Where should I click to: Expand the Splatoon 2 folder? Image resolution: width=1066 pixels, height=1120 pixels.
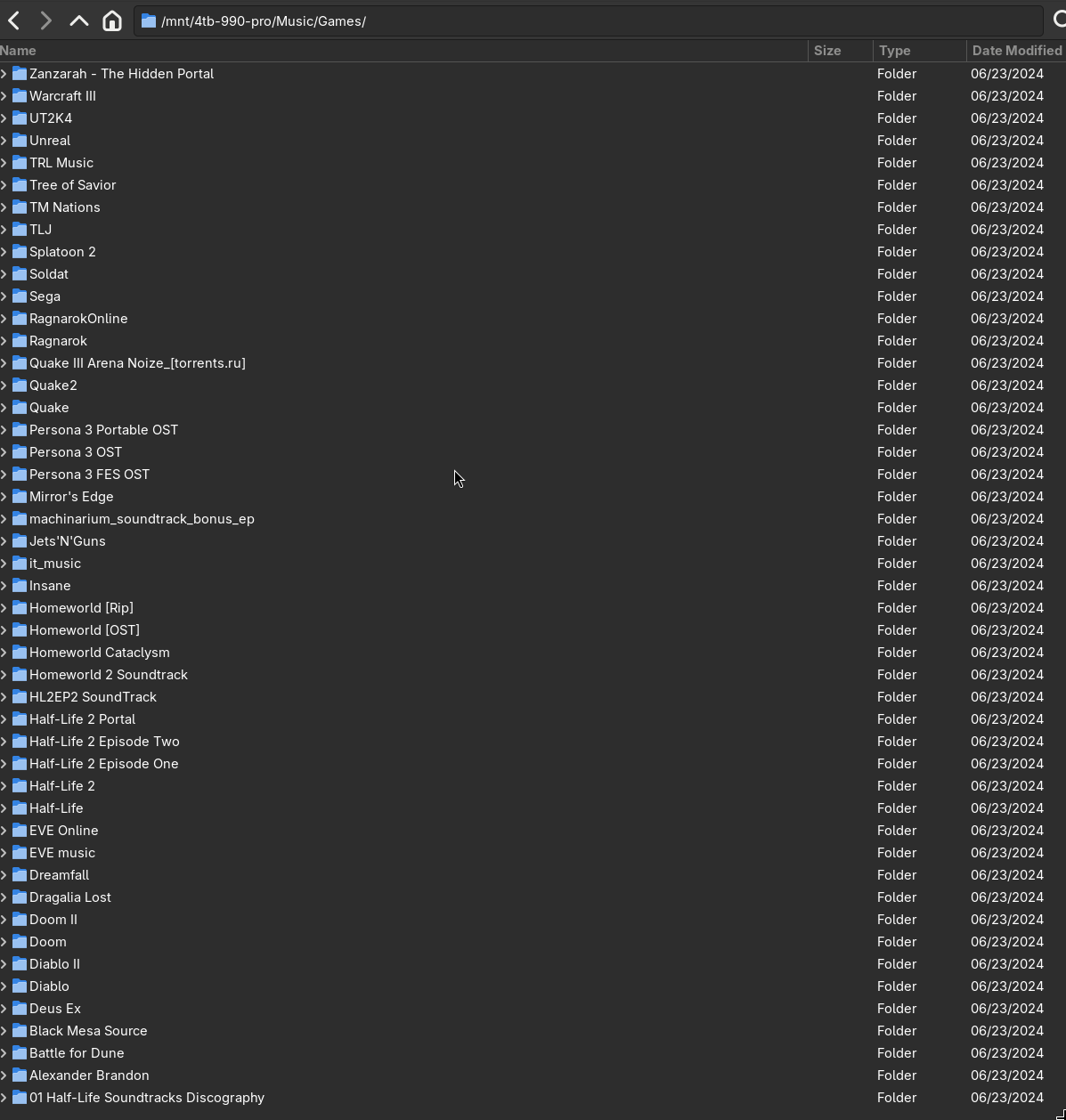pos(4,252)
